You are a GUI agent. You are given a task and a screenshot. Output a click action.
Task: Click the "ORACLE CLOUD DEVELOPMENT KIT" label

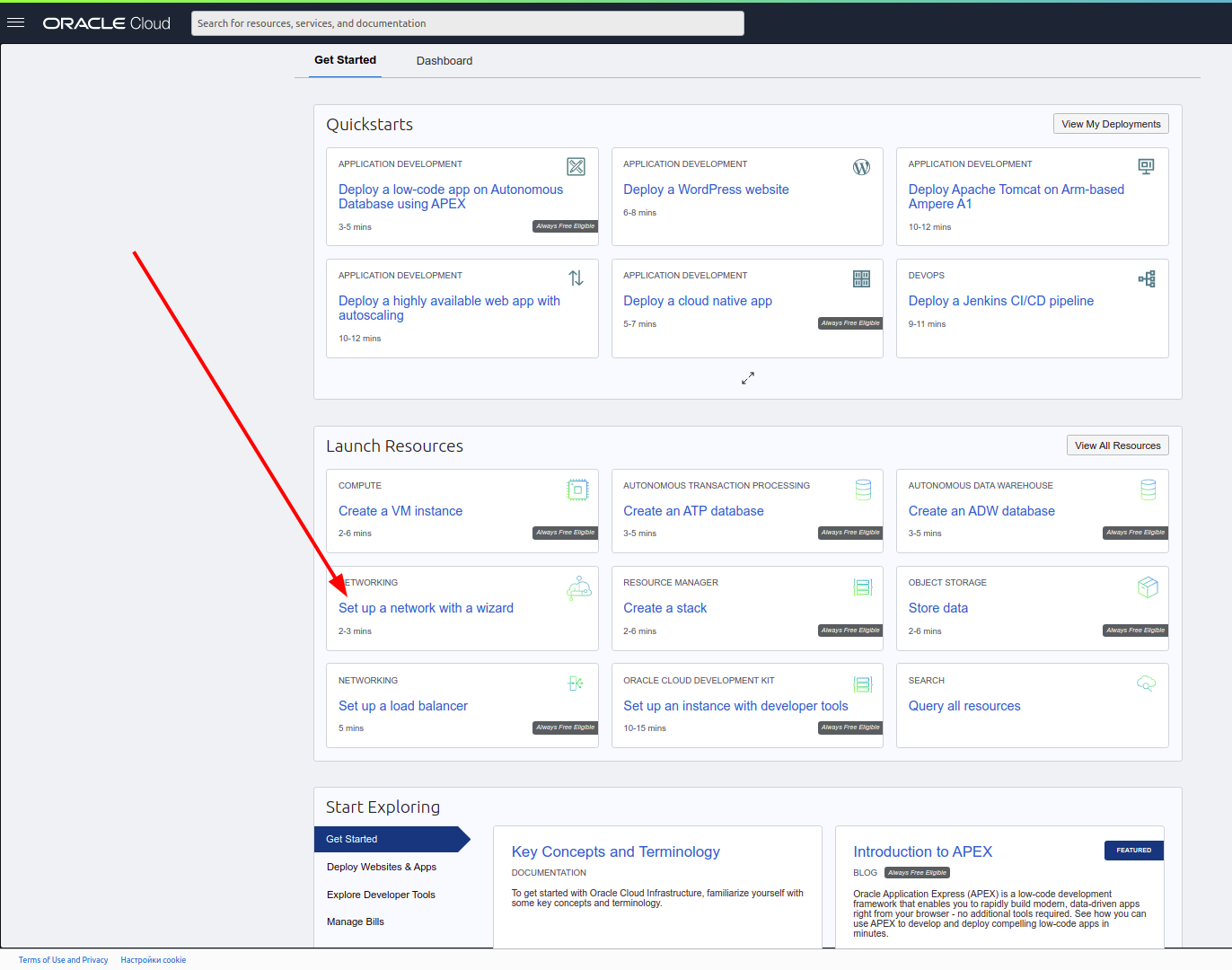(x=699, y=681)
